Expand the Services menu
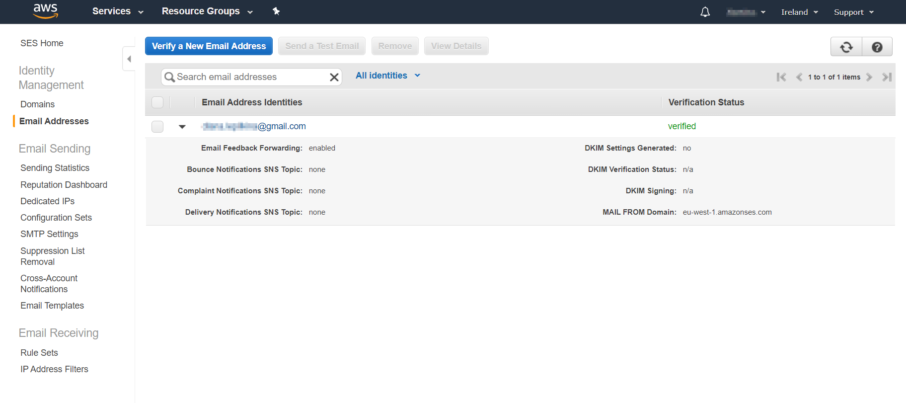This screenshot has width=906, height=403. coord(118,12)
